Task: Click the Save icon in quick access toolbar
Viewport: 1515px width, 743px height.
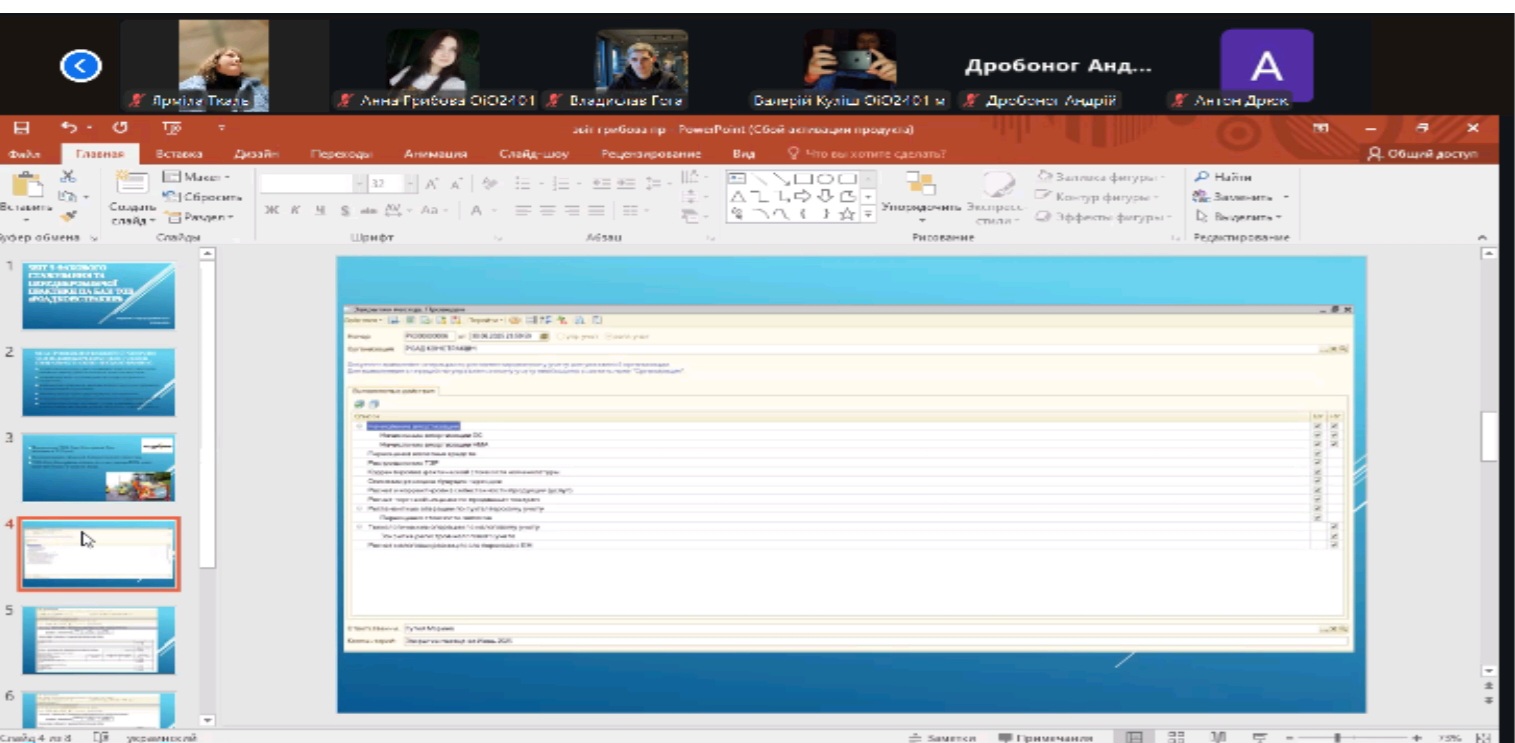Action: point(21,128)
